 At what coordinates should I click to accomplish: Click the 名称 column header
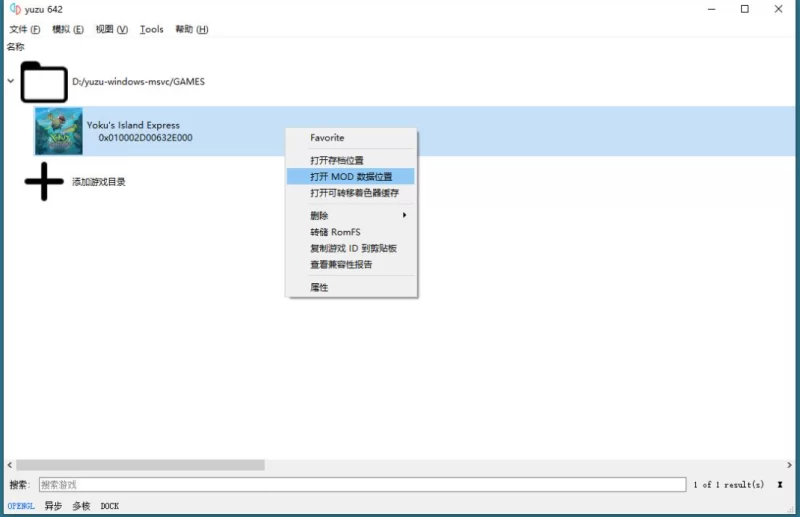click(15, 47)
